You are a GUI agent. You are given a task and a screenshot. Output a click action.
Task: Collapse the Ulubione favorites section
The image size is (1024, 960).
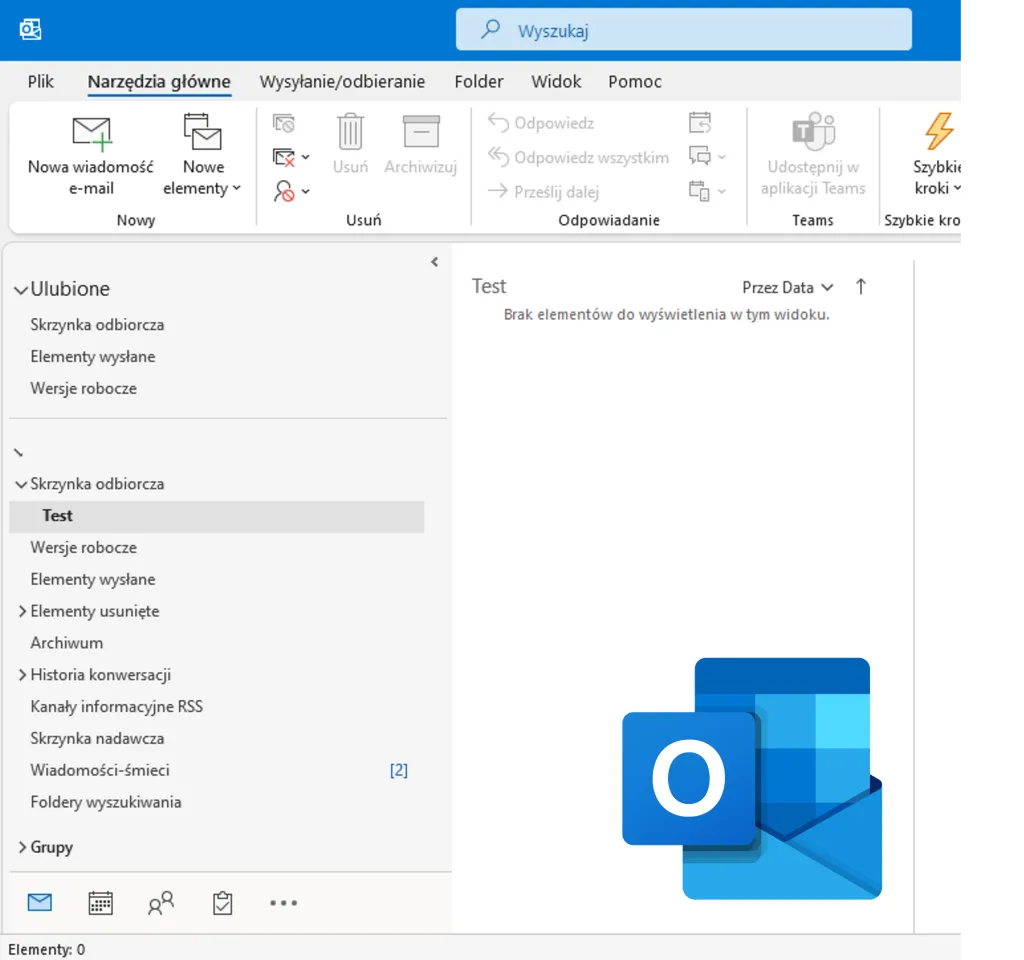(x=21, y=290)
